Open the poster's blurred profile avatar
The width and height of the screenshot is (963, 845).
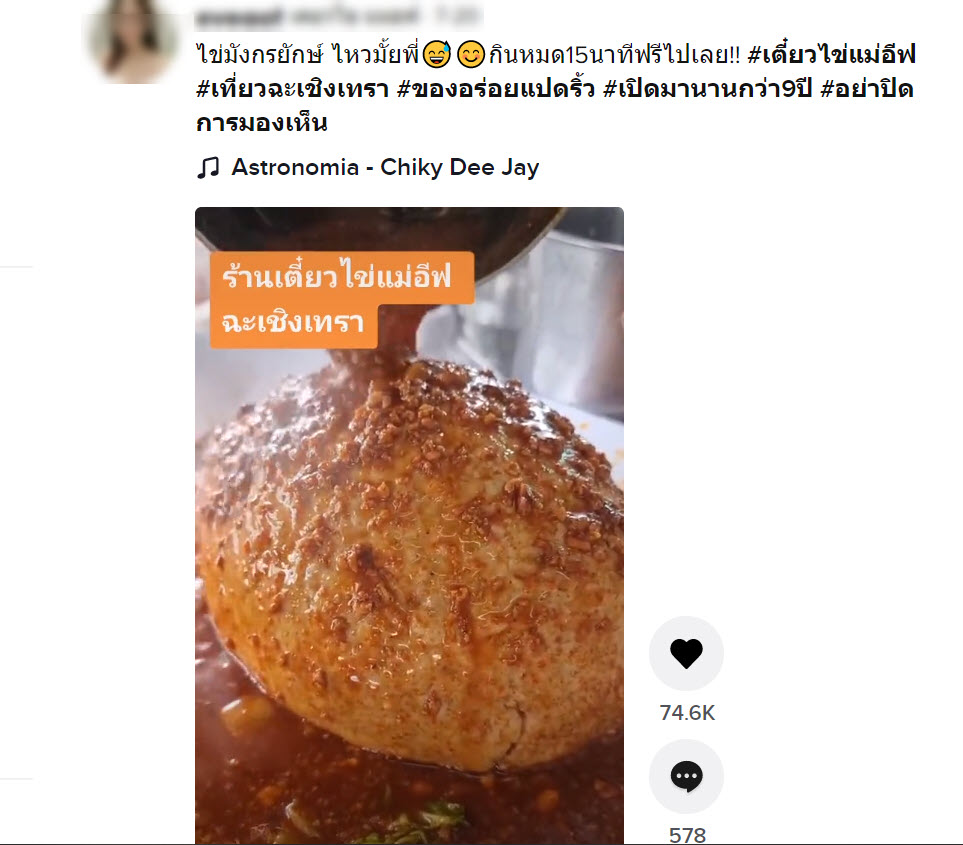133,42
